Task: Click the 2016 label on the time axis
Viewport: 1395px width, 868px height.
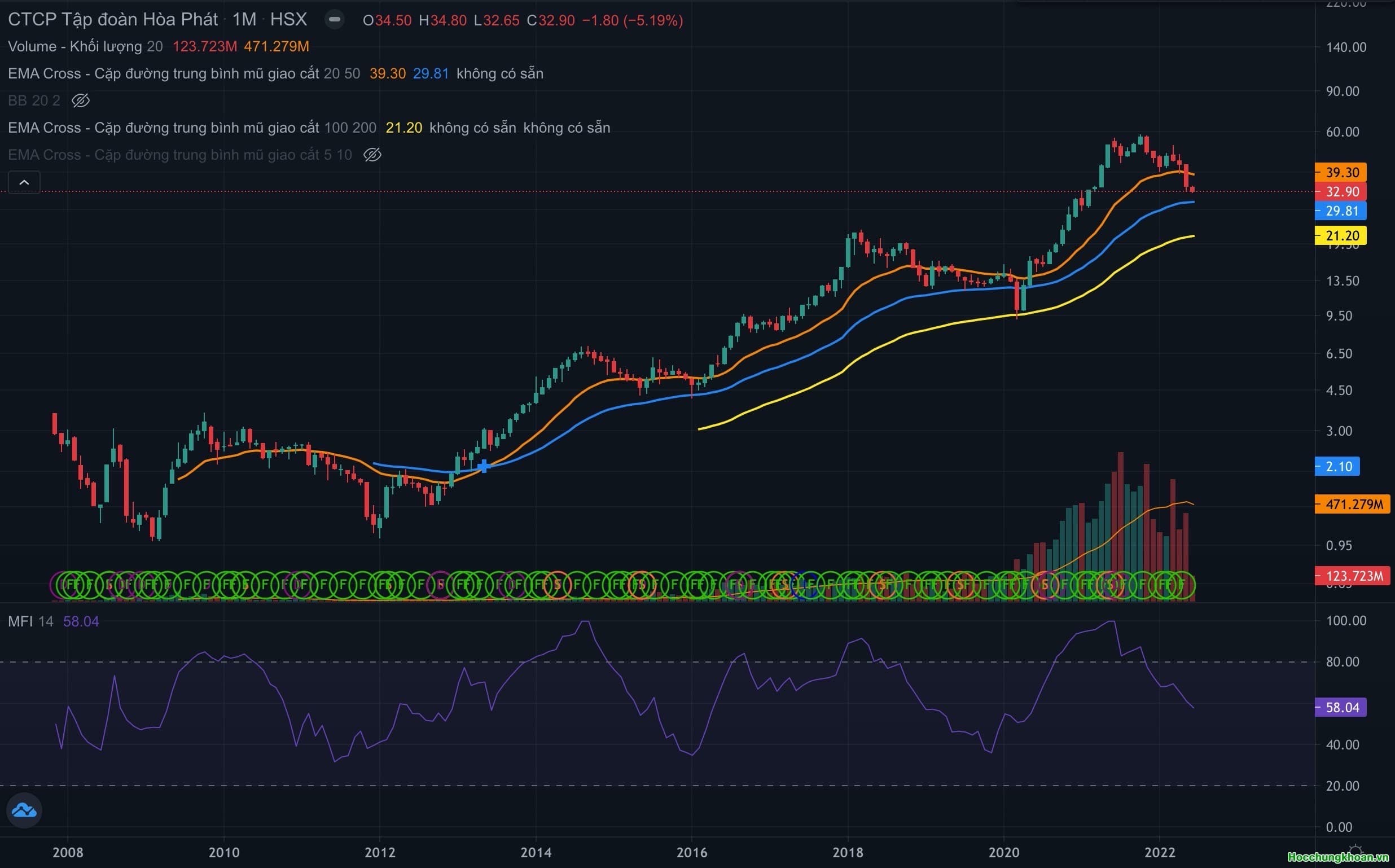Action: point(691,852)
